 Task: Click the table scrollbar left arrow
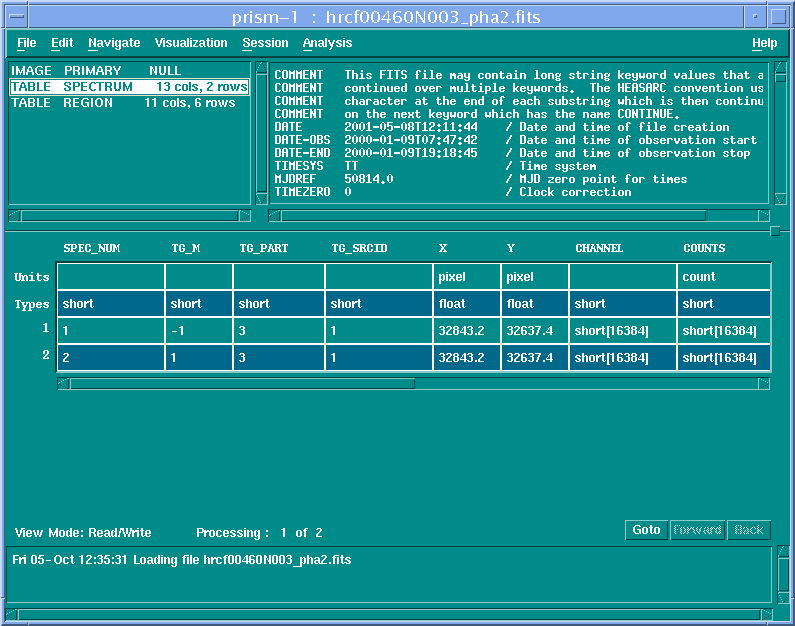(x=63, y=384)
